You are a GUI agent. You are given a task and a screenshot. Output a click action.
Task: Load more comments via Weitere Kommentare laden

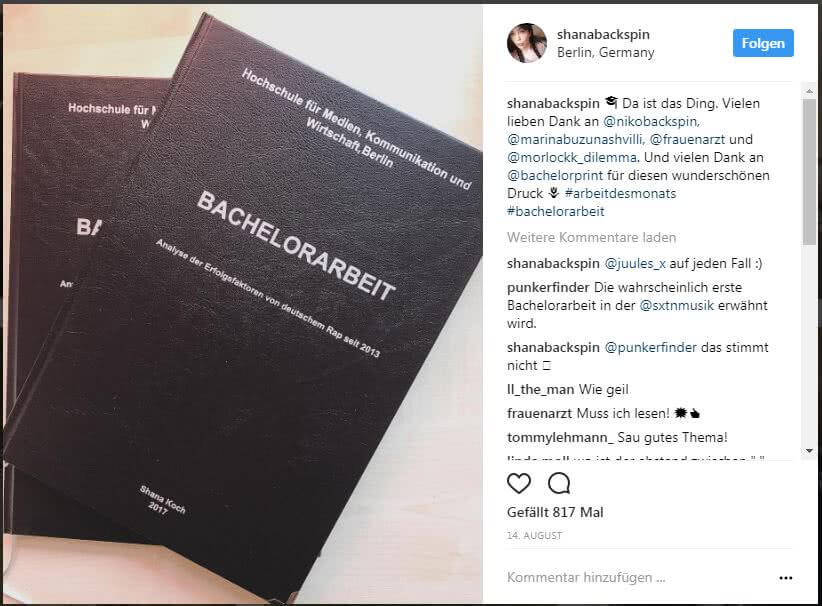point(591,237)
